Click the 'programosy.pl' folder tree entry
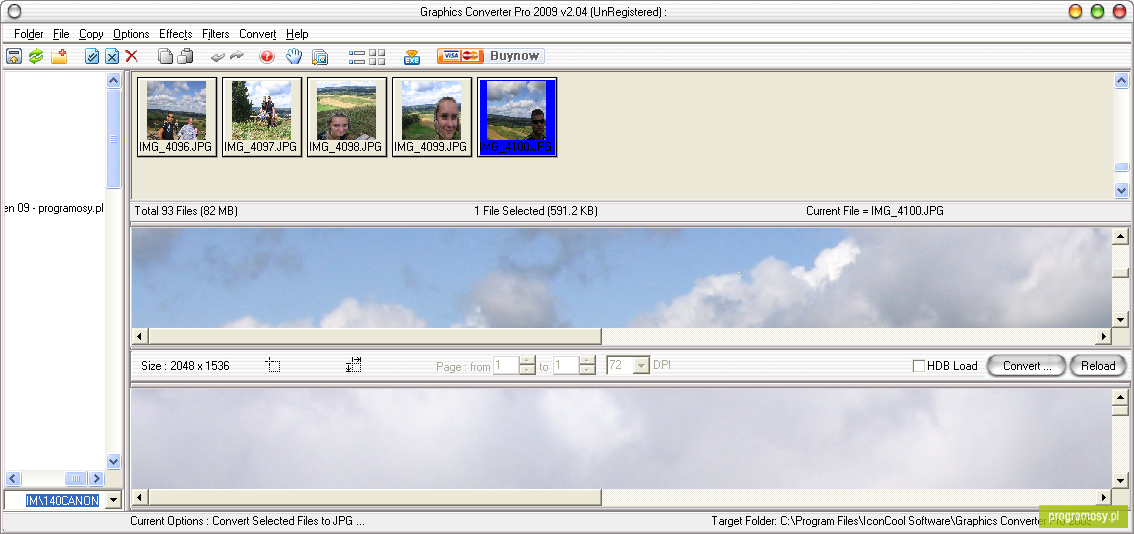This screenshot has width=1134, height=534. pyautogui.click(x=54, y=208)
